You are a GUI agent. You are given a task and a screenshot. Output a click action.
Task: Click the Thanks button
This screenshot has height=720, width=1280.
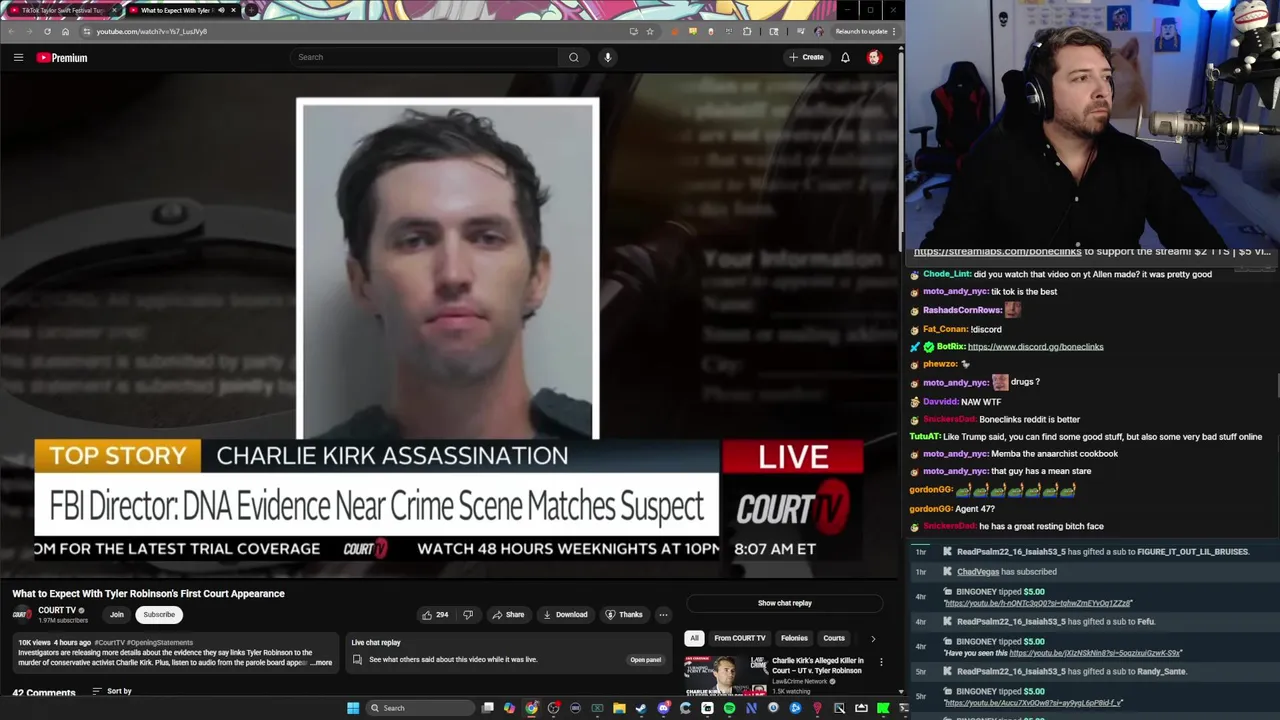[624, 615]
